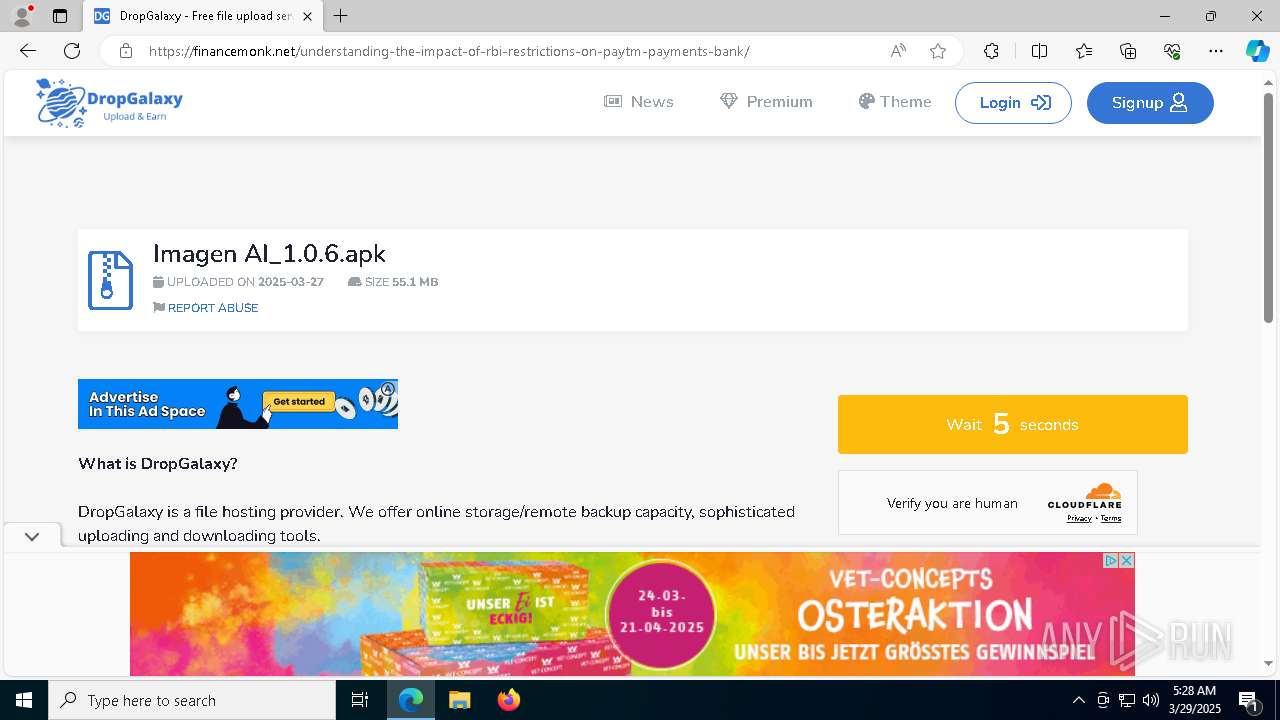Open the volume speaker tray icon
Screen dimensions: 1280x720
(x=1151, y=700)
